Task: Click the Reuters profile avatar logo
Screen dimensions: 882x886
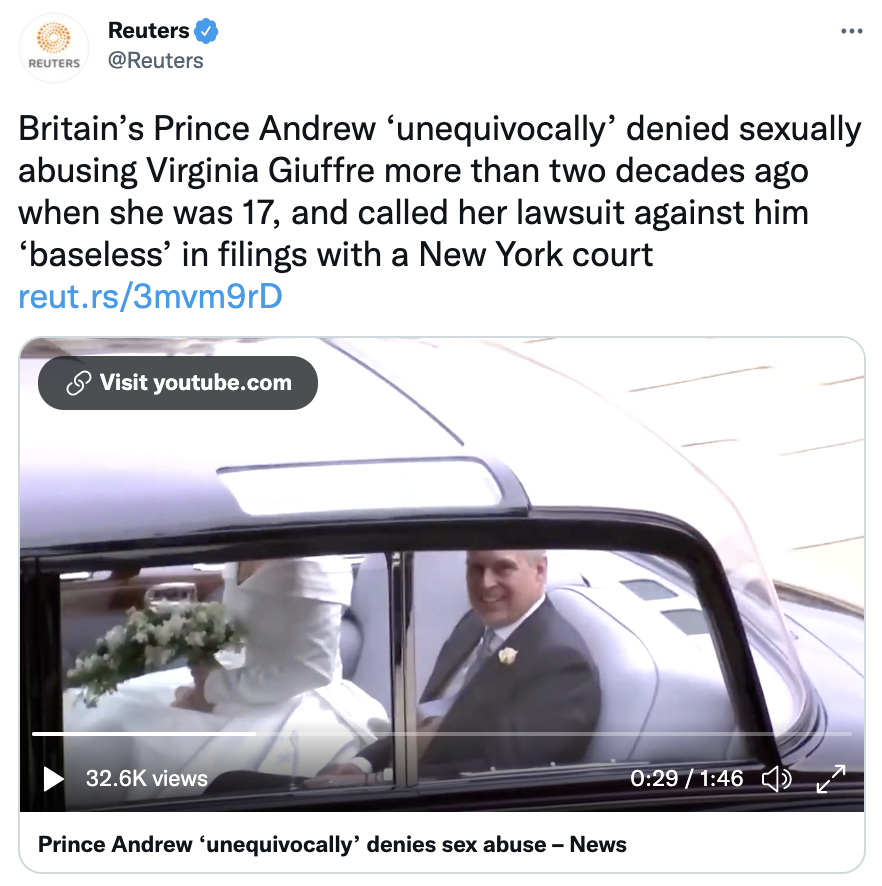Action: tap(54, 47)
